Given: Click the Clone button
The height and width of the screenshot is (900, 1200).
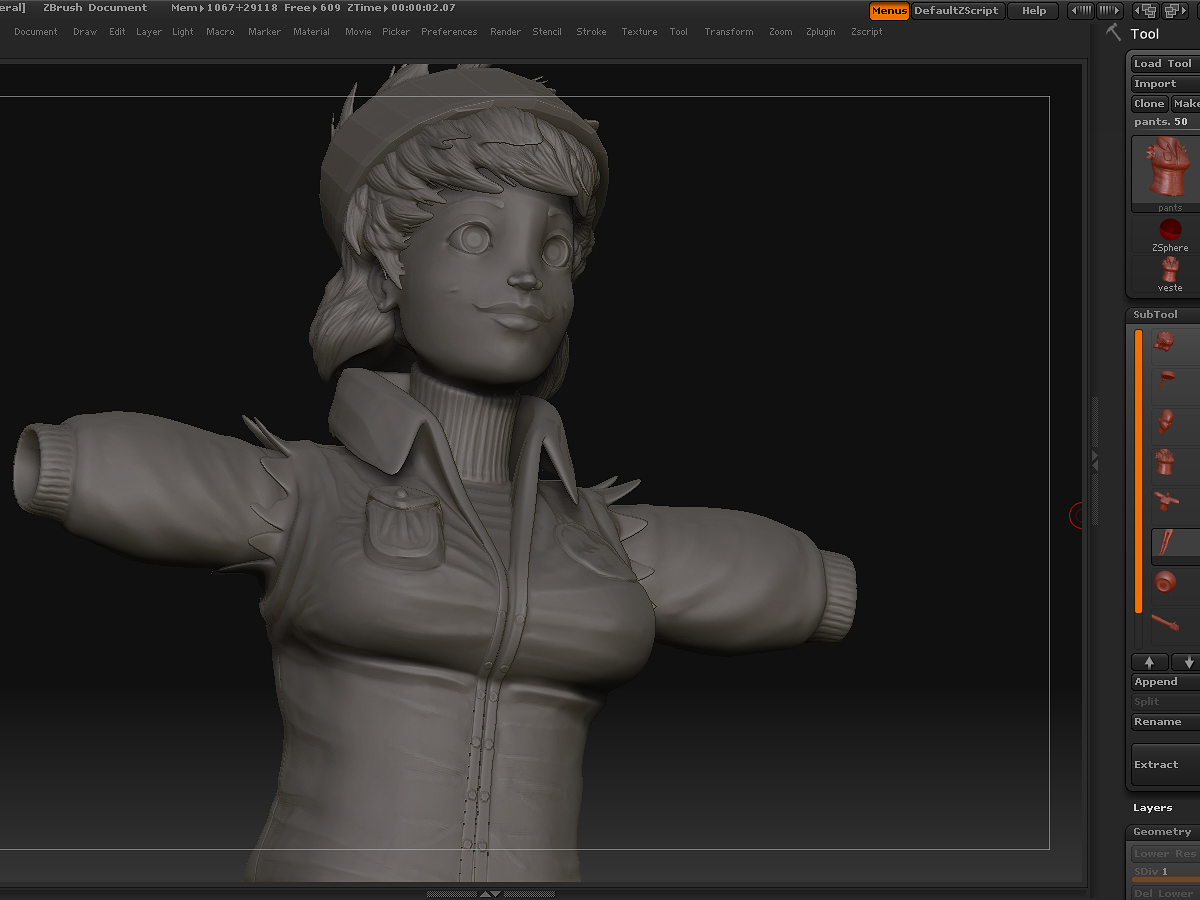Looking at the screenshot, I should 1149,104.
